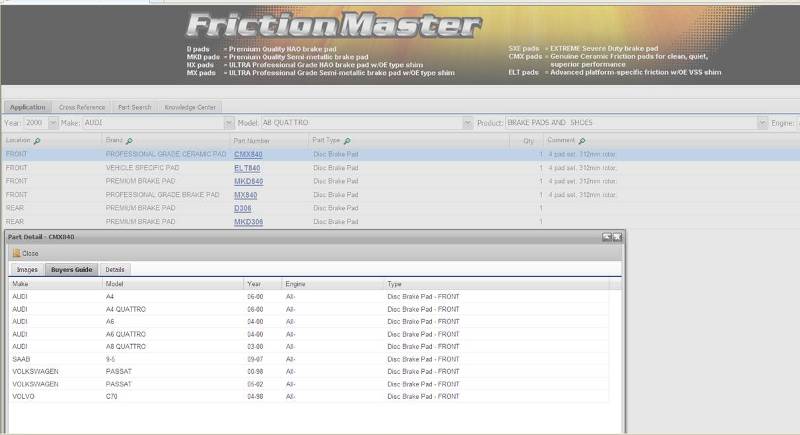Click the MKD840 part number link

248,181
